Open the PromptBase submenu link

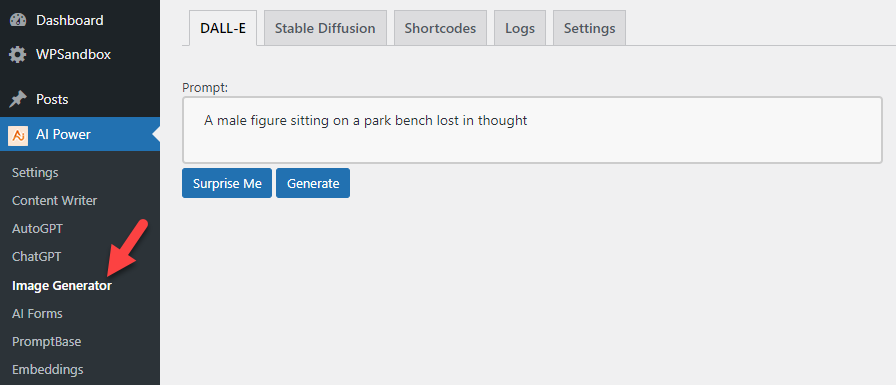pyautogui.click(x=46, y=342)
